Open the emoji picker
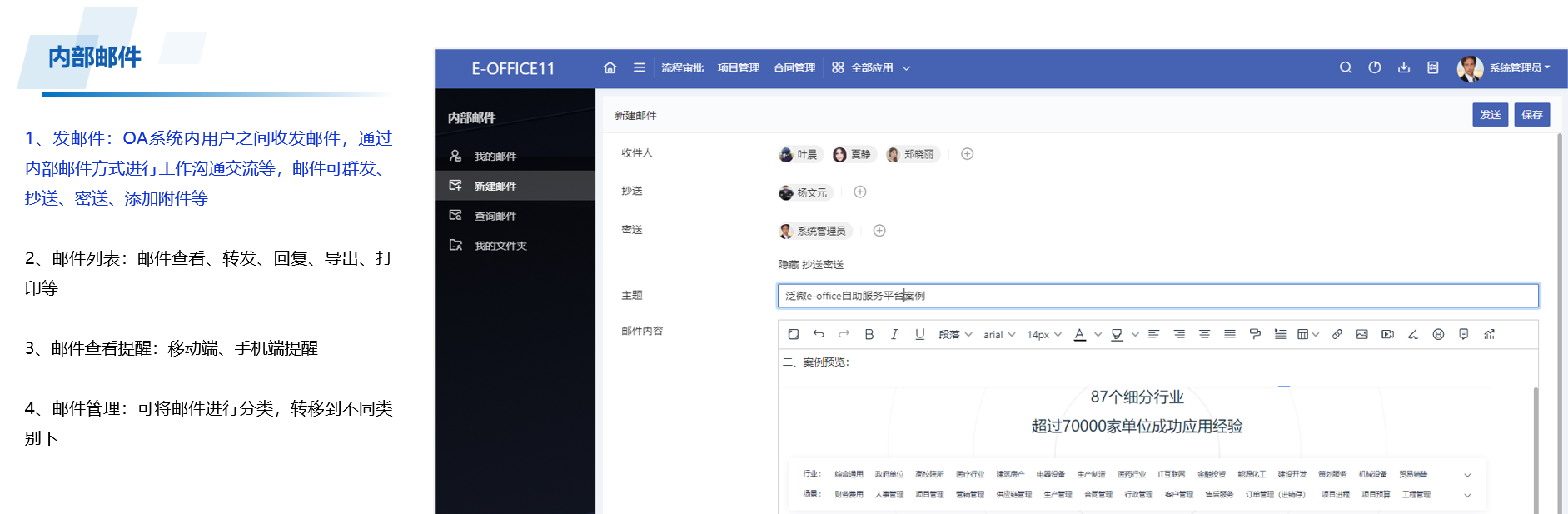 tap(1438, 334)
